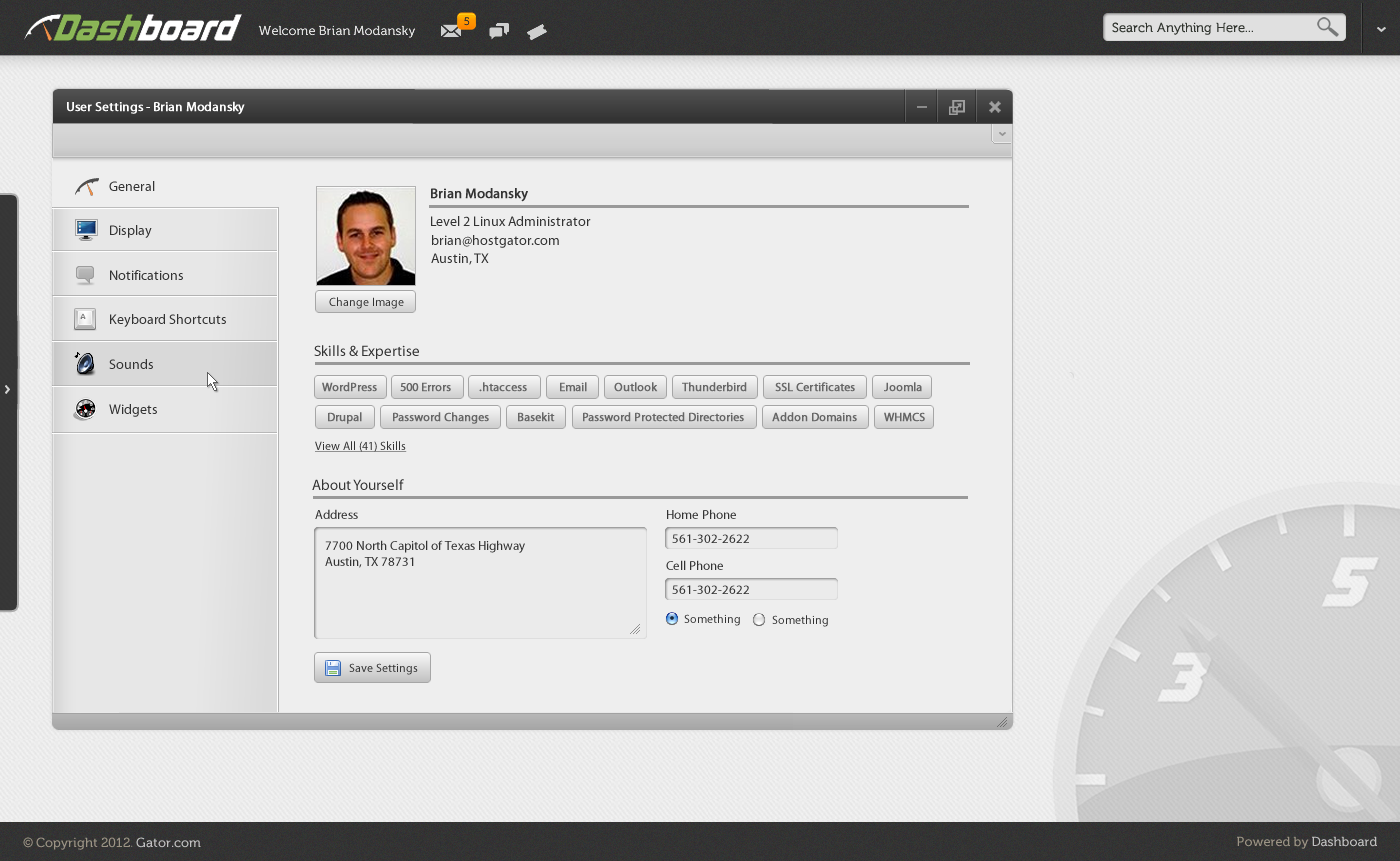This screenshot has width=1400, height=861.
Task: Click the profile photo thumbnail
Action: tap(366, 236)
